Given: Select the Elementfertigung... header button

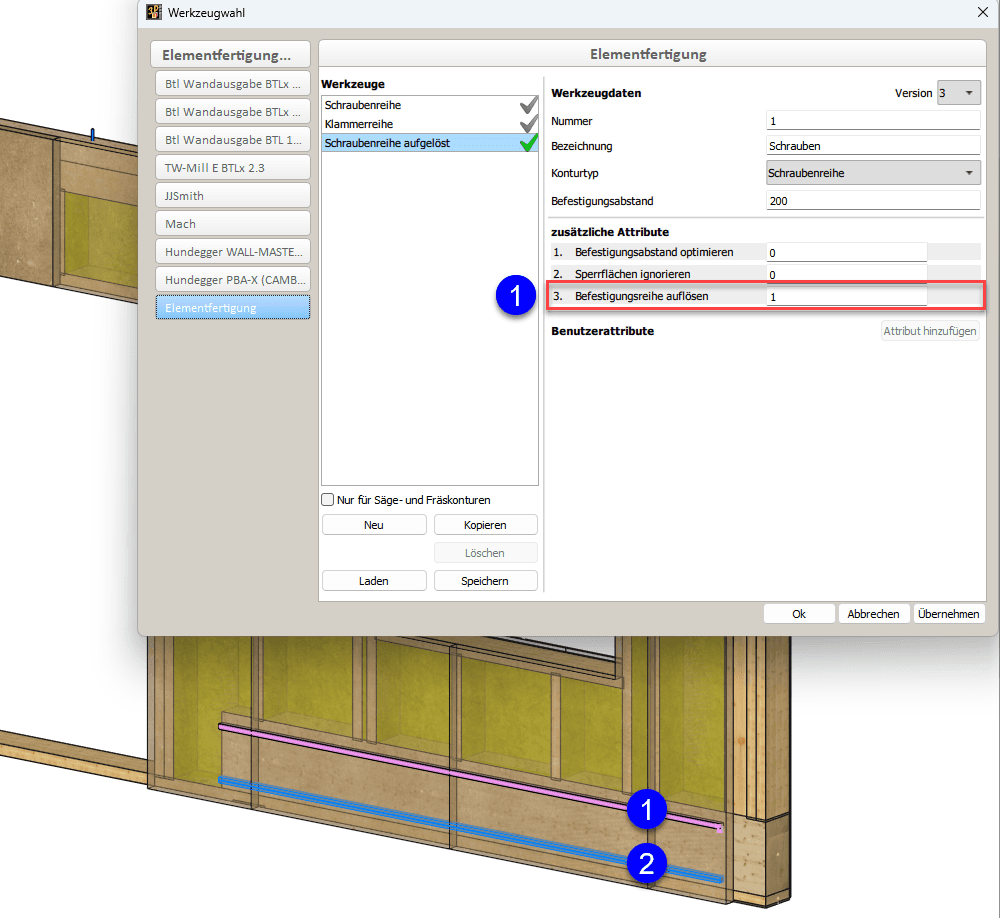Looking at the screenshot, I should [x=230, y=55].
